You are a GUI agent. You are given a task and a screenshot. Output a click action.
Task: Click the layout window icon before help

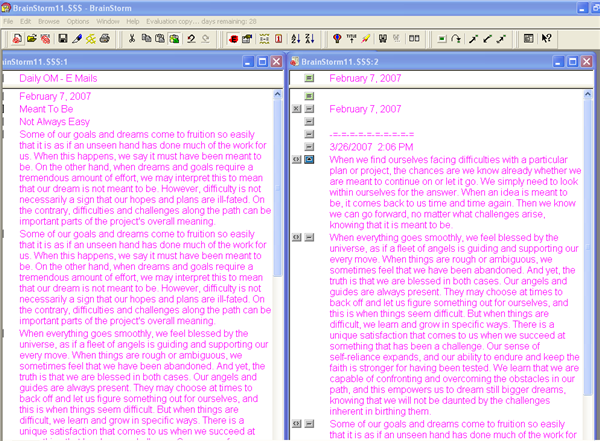tap(529, 39)
